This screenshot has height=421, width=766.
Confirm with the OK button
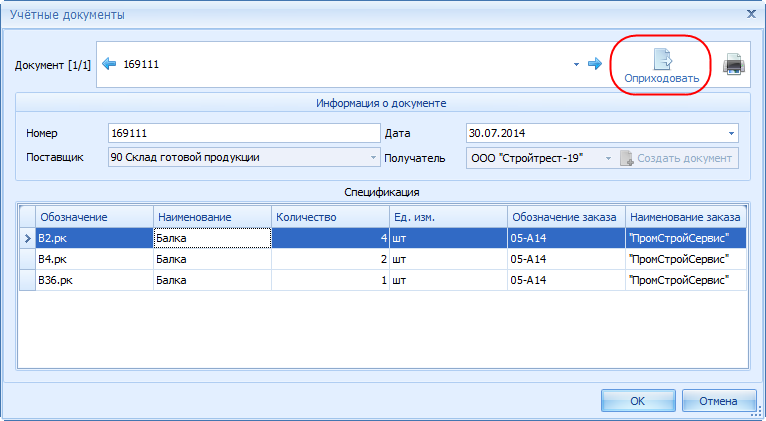[x=638, y=401]
